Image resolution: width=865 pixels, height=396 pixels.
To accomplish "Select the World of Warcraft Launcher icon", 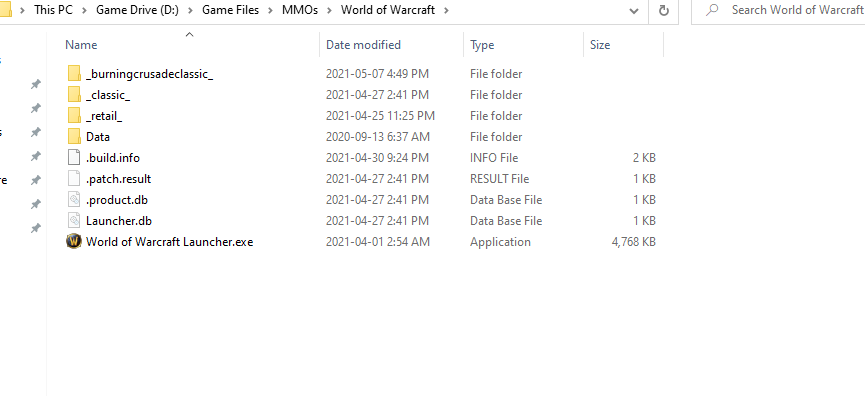I will pos(74,242).
